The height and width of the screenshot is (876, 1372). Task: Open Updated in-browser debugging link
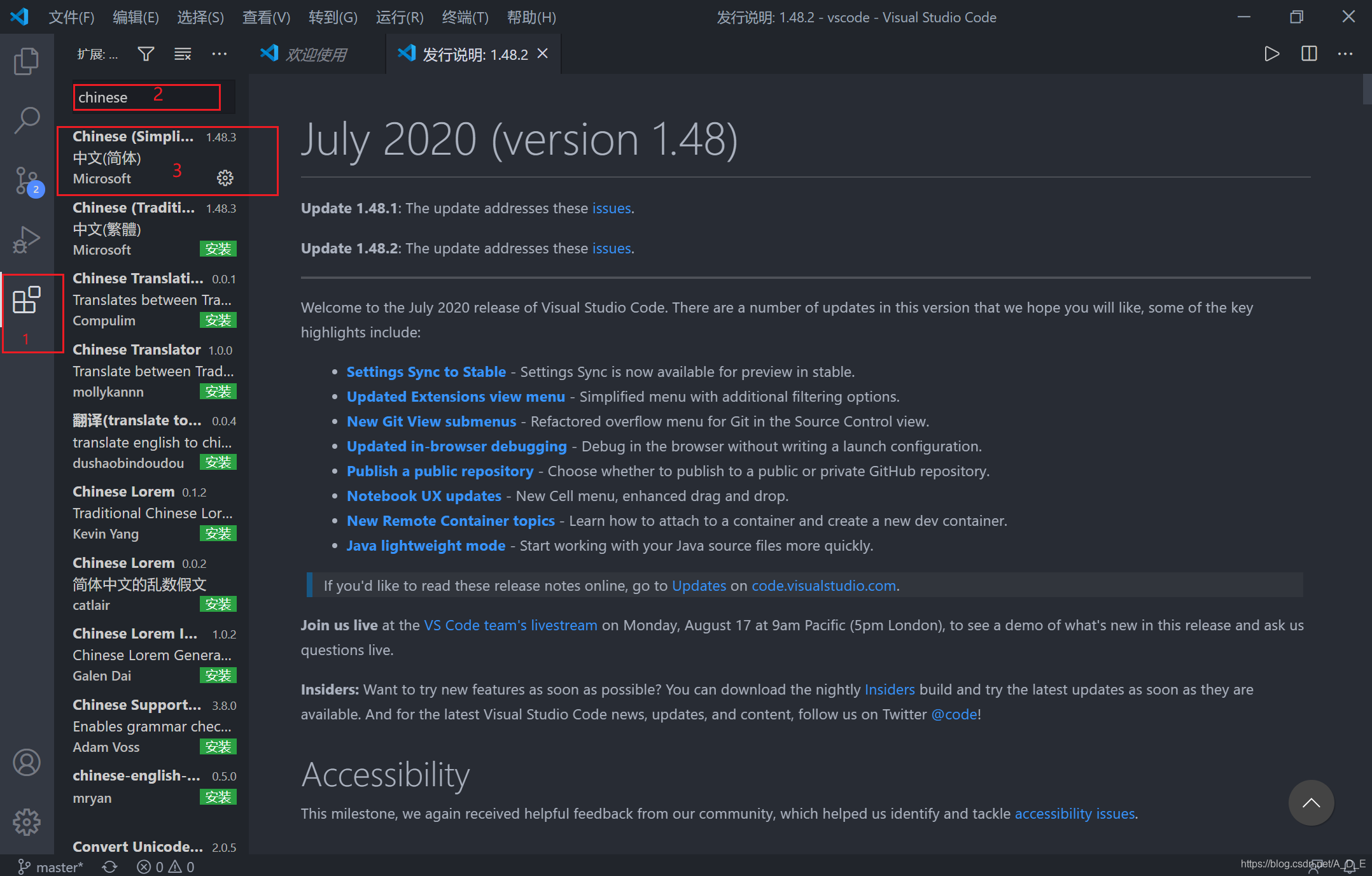coord(456,446)
